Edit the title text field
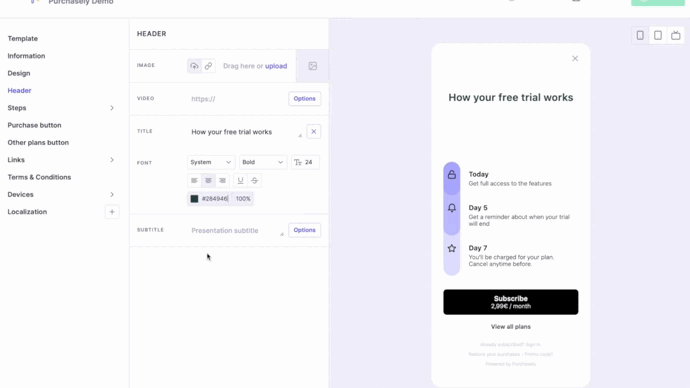The height and width of the screenshot is (388, 690). tap(245, 132)
